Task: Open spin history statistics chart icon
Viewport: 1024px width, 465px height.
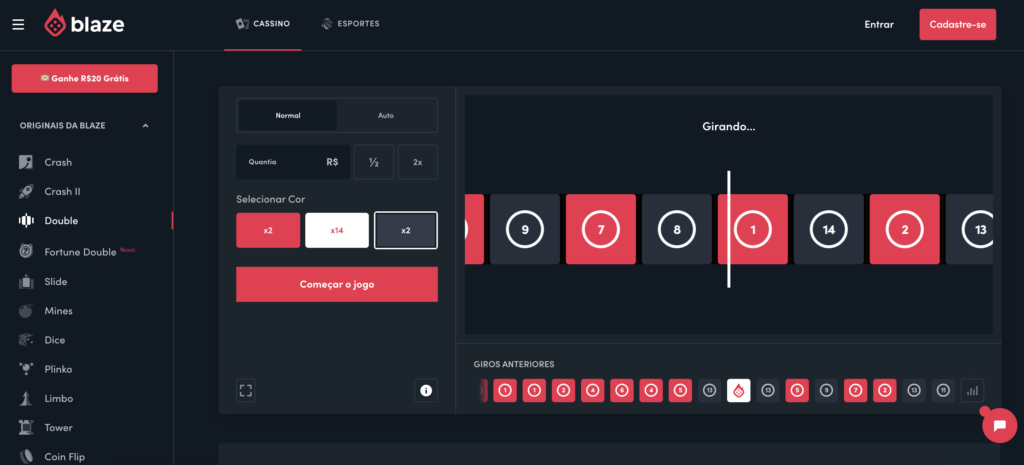Action: tap(972, 391)
